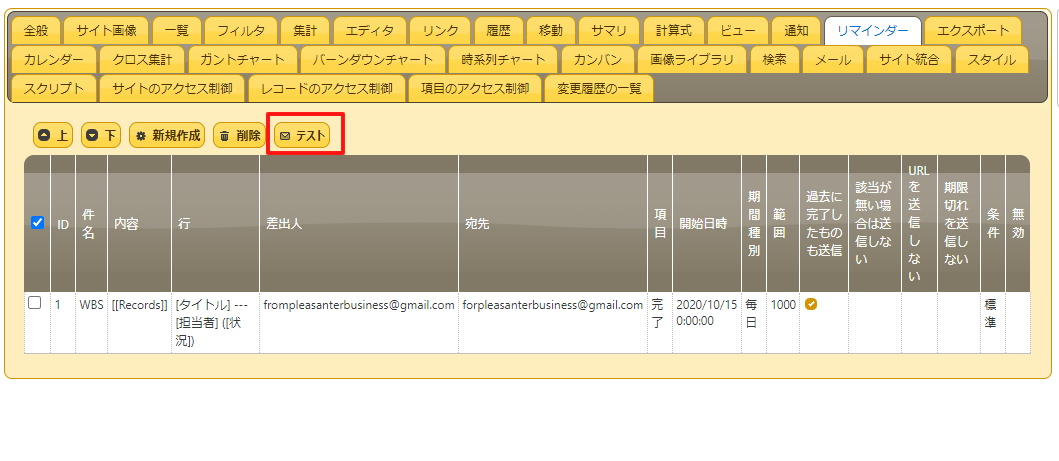Delete selected reminder with 削除 button

240,136
